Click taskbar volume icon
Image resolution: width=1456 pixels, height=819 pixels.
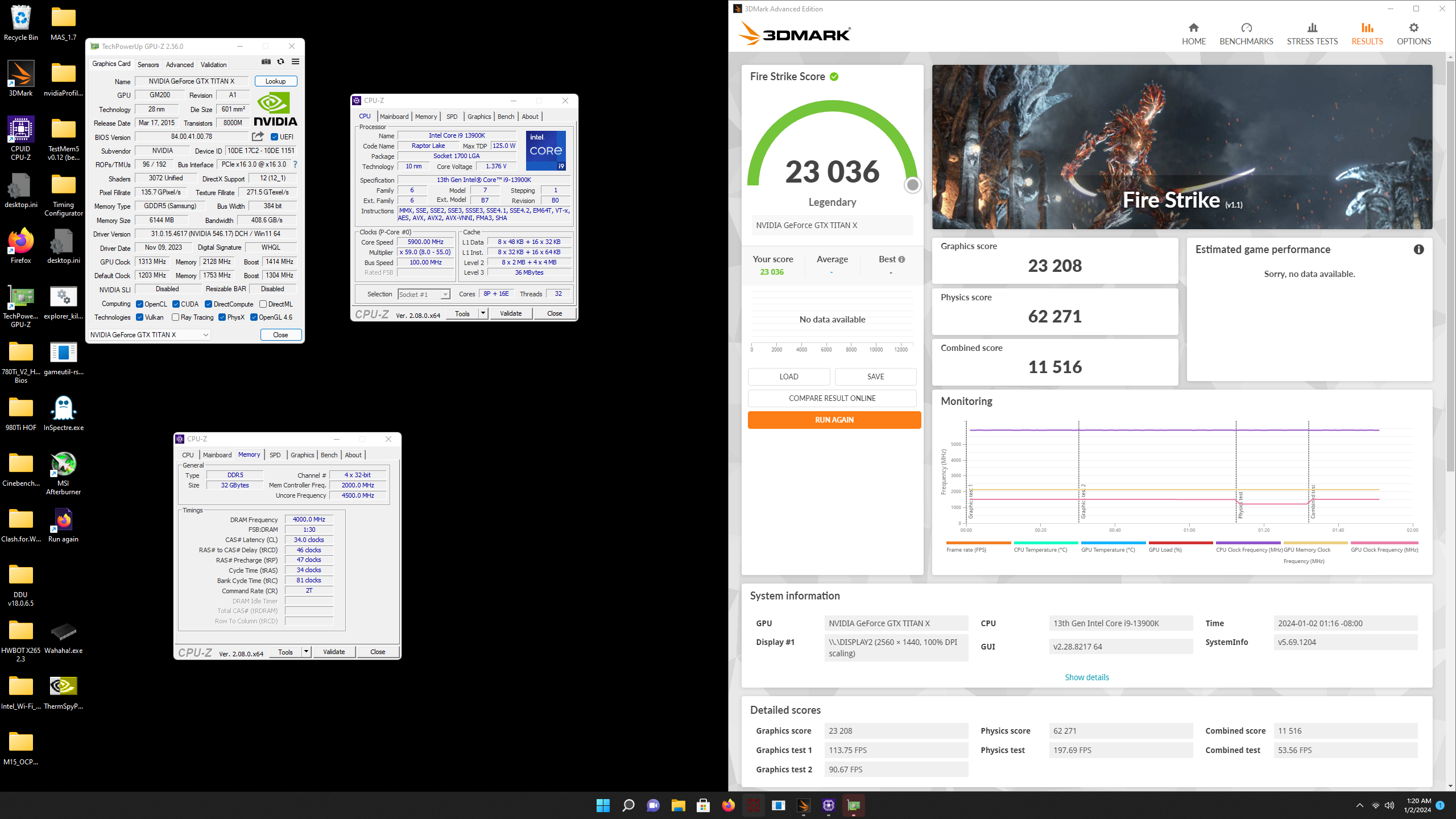point(1389,805)
